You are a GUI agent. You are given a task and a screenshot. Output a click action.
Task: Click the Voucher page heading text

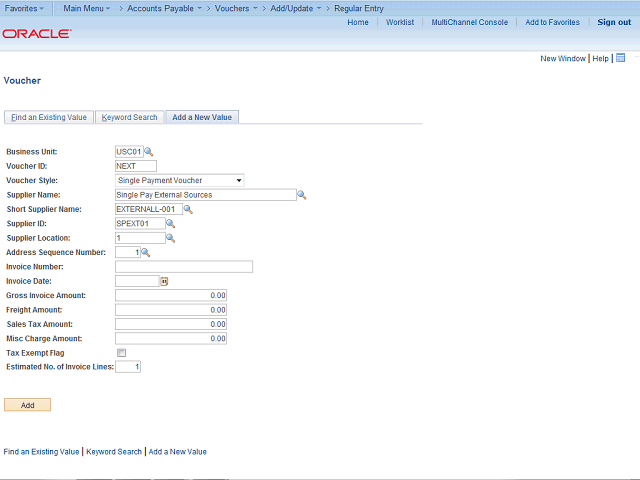pyautogui.click(x=22, y=80)
